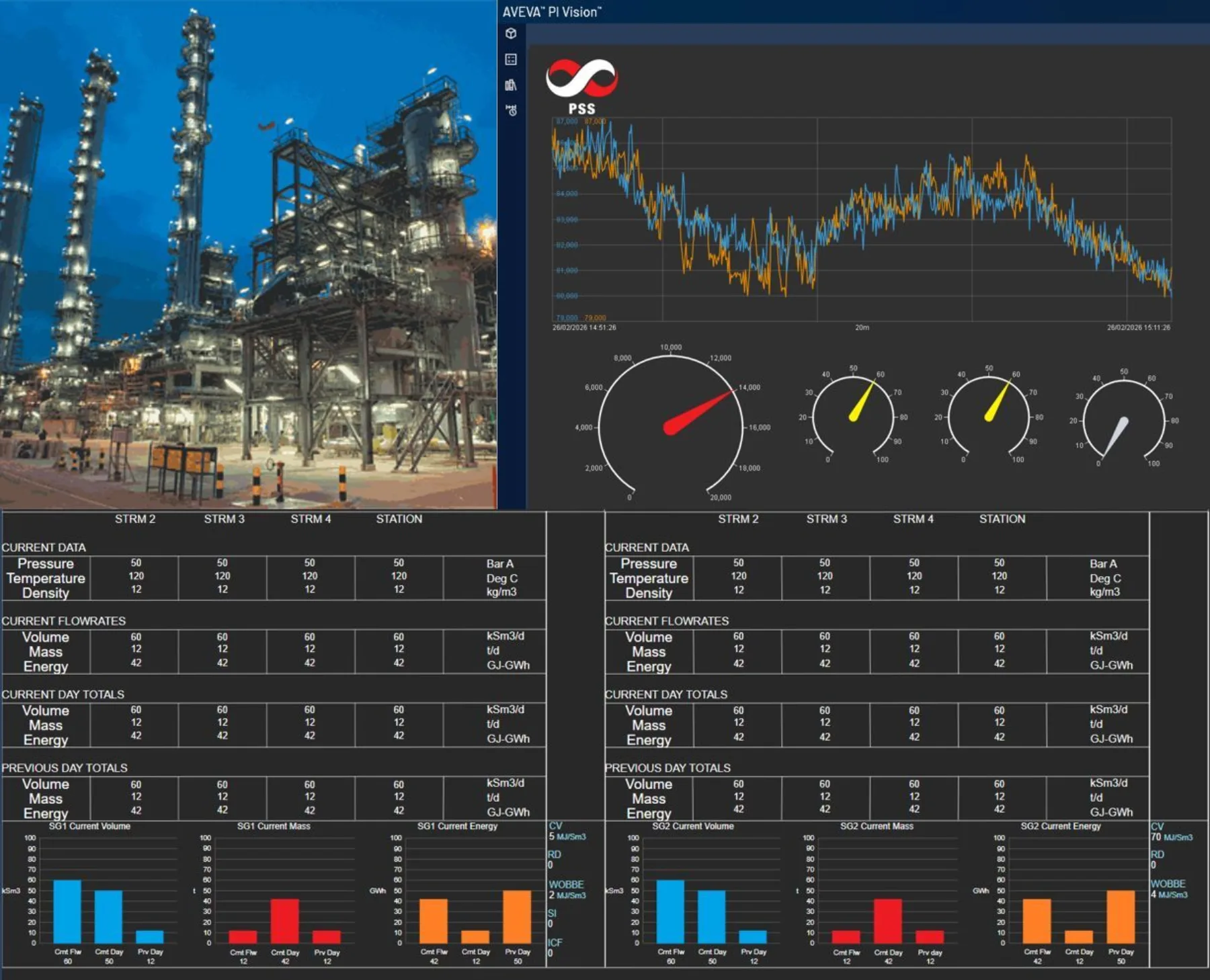Click Cmt Flw bar in SG1 Current Volume

pyautogui.click(x=67, y=911)
